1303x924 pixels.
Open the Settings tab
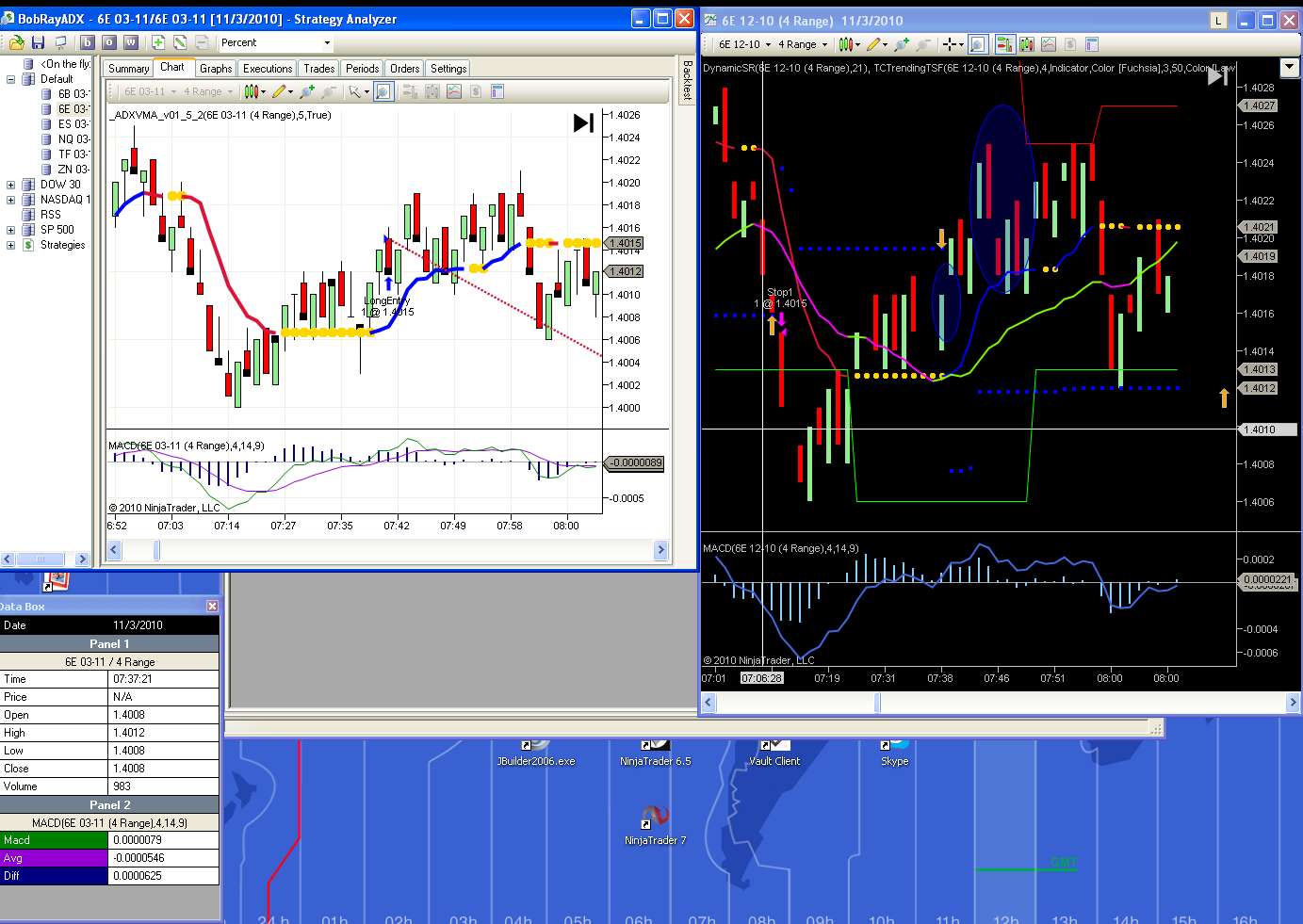click(448, 69)
